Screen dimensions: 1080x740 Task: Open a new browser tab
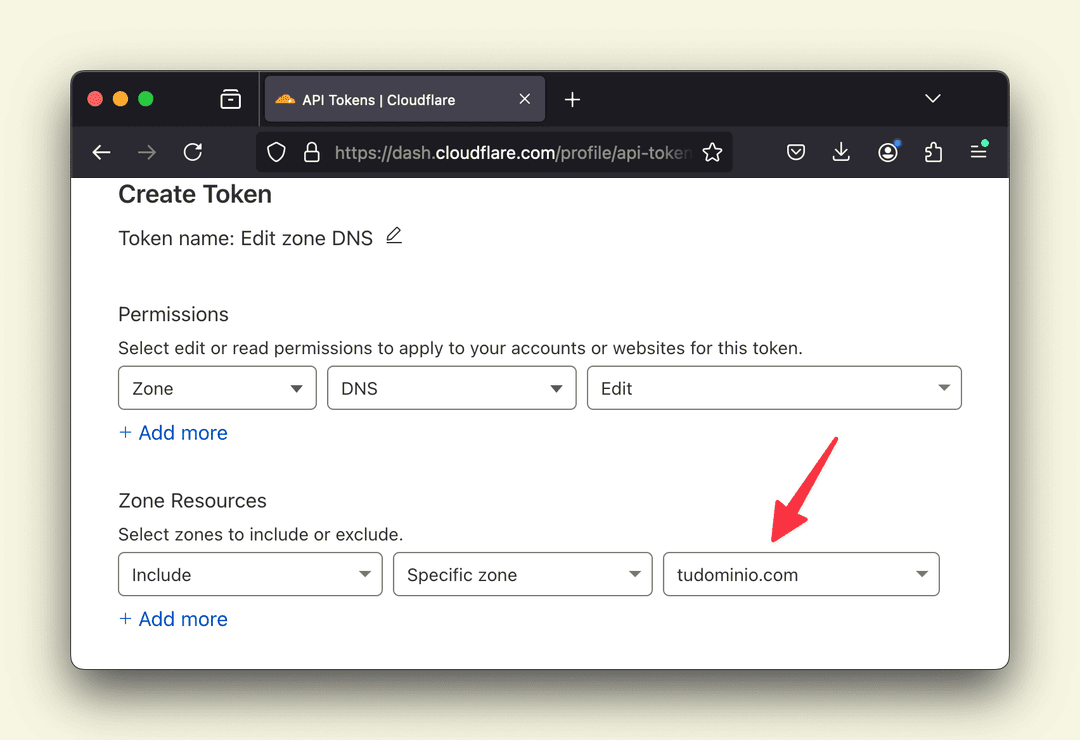pos(572,100)
